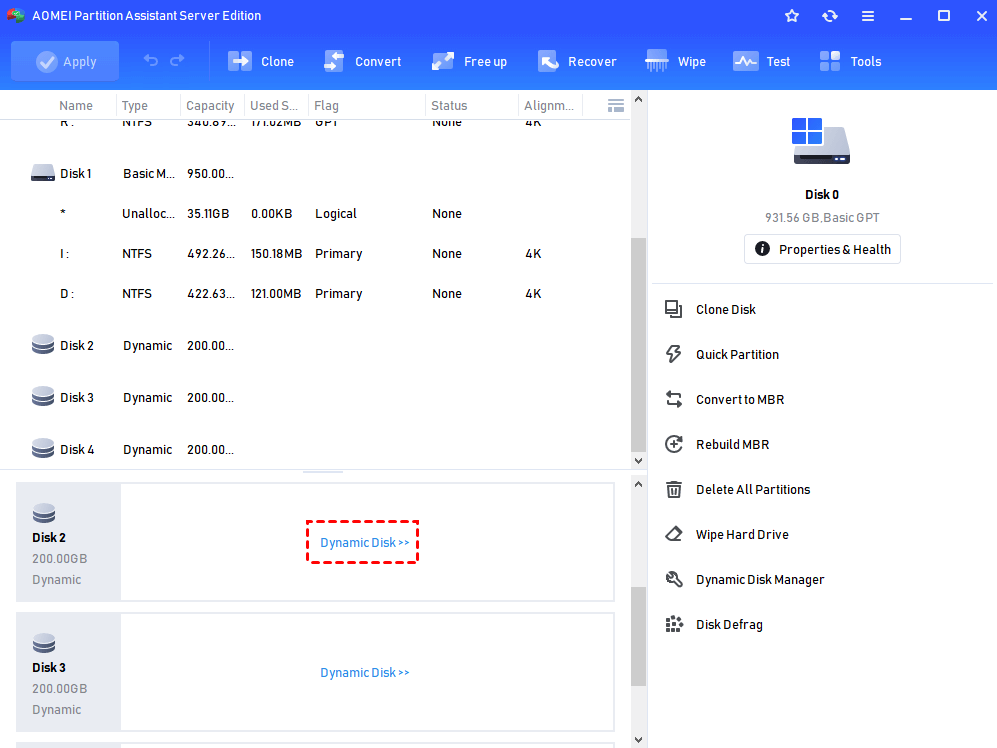Click the Dynamic Disk >> link for Disk 3
The height and width of the screenshot is (748, 997).
(x=364, y=672)
